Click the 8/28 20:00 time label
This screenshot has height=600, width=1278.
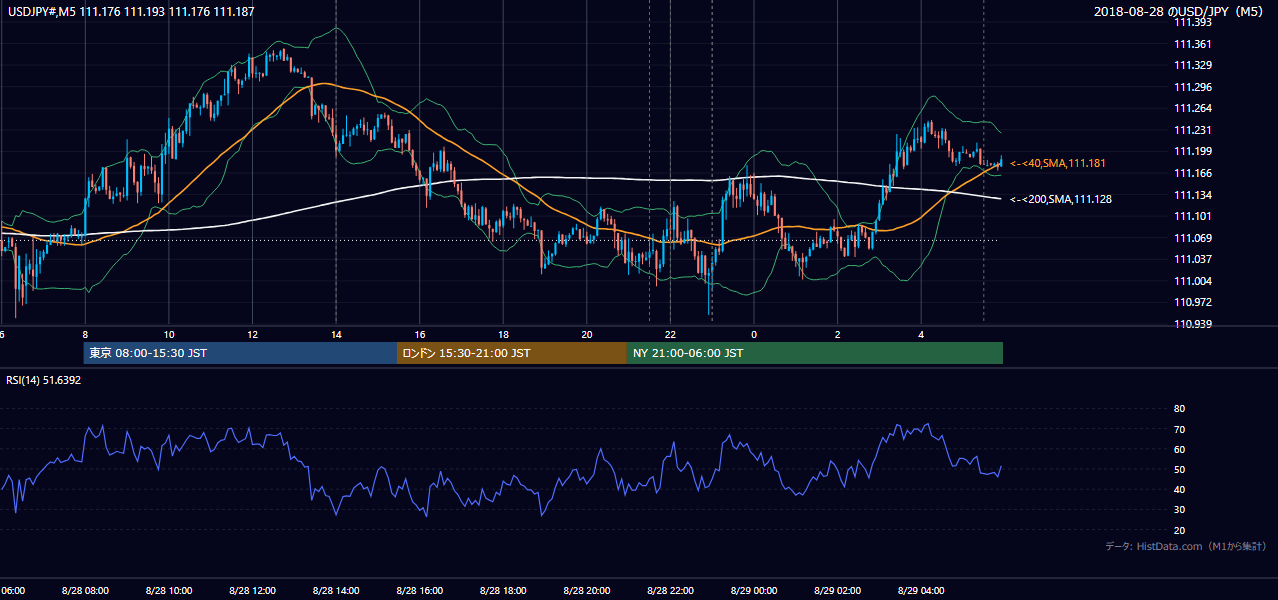point(586,591)
